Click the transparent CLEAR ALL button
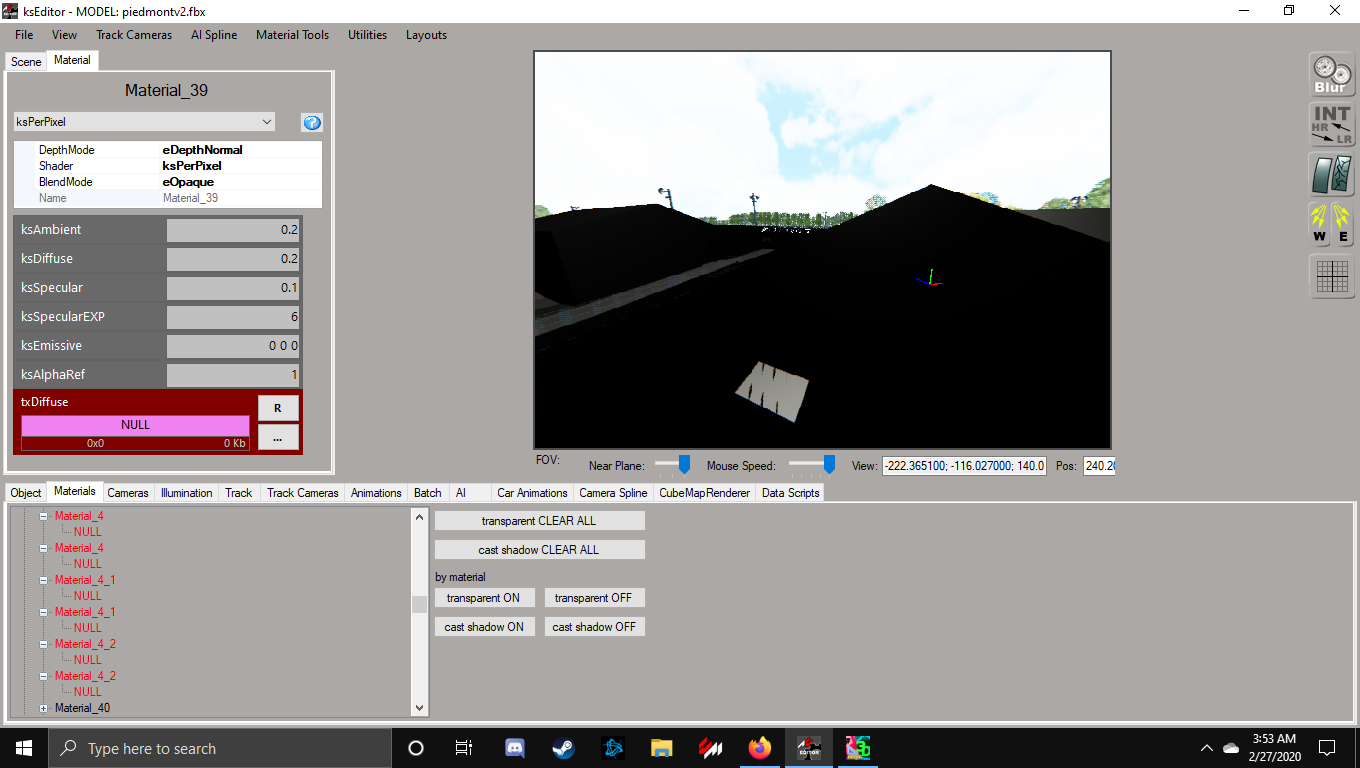The height and width of the screenshot is (768, 1360). click(x=539, y=521)
